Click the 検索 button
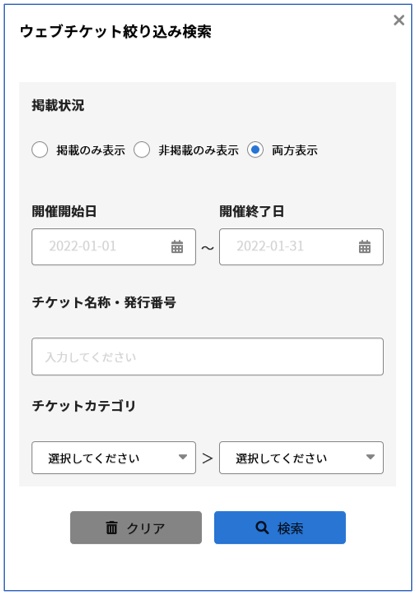The image size is (417, 598). [x=280, y=527]
